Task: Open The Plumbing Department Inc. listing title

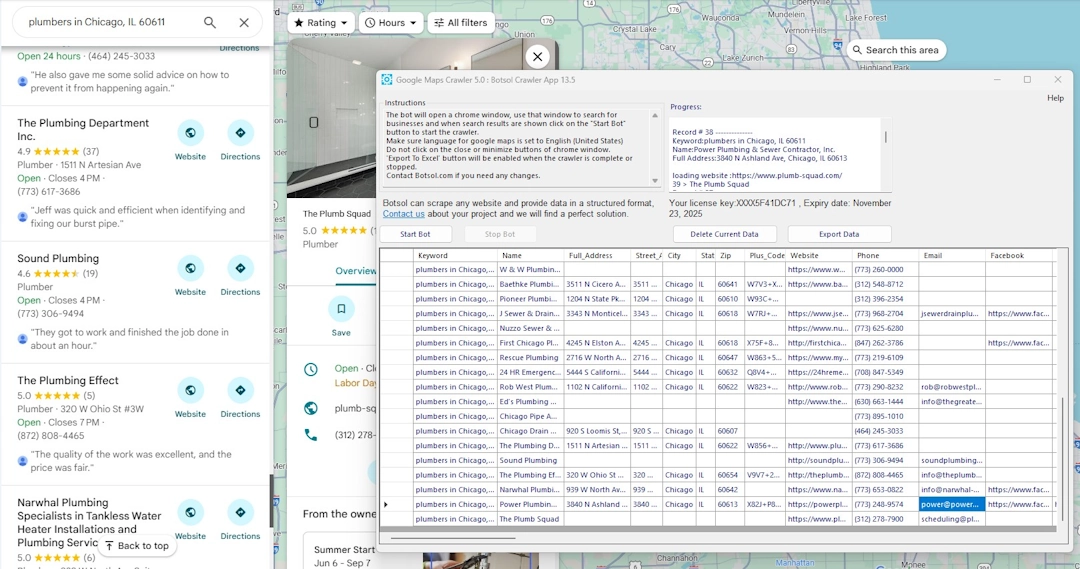Action: point(83,130)
